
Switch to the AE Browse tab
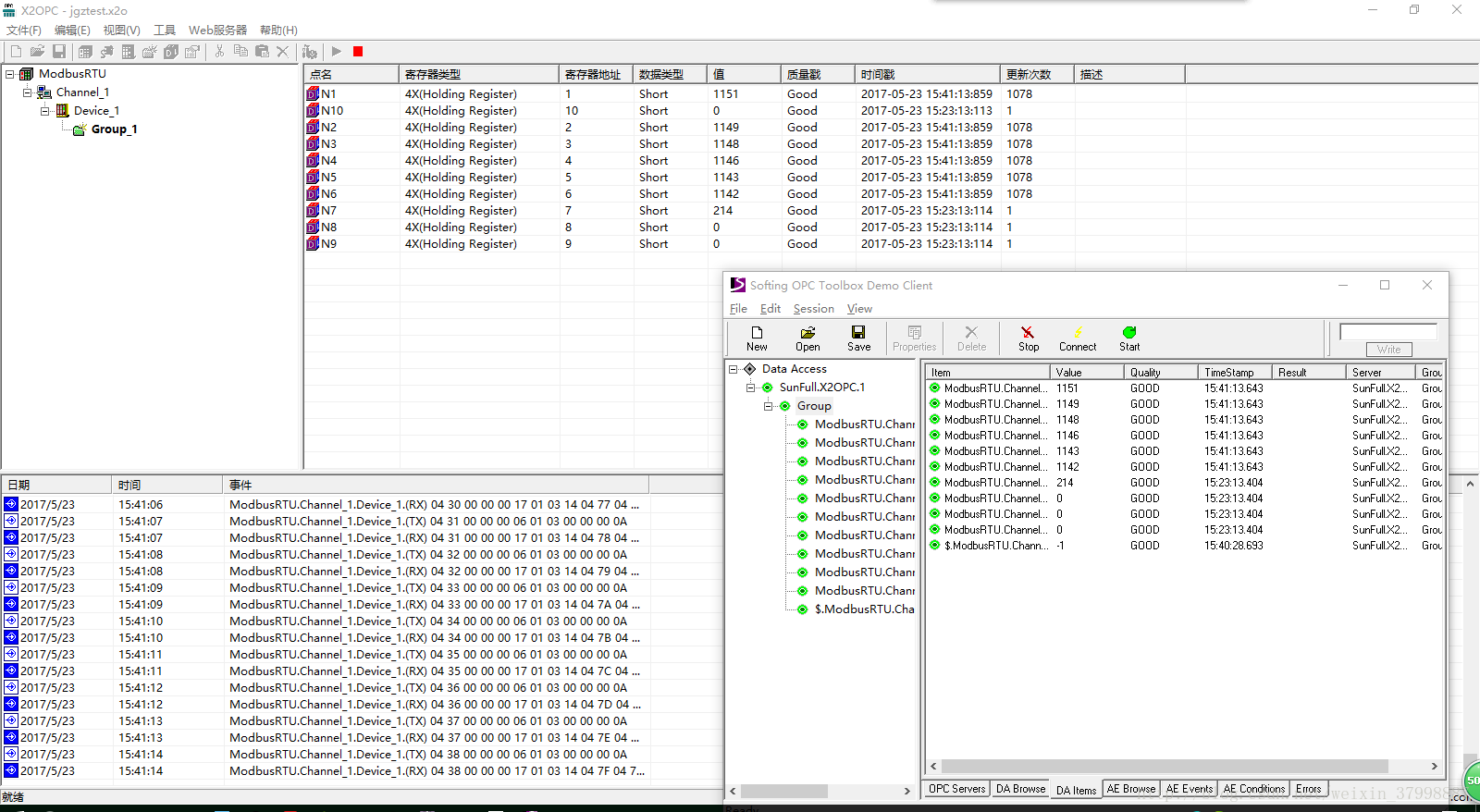point(1131,789)
